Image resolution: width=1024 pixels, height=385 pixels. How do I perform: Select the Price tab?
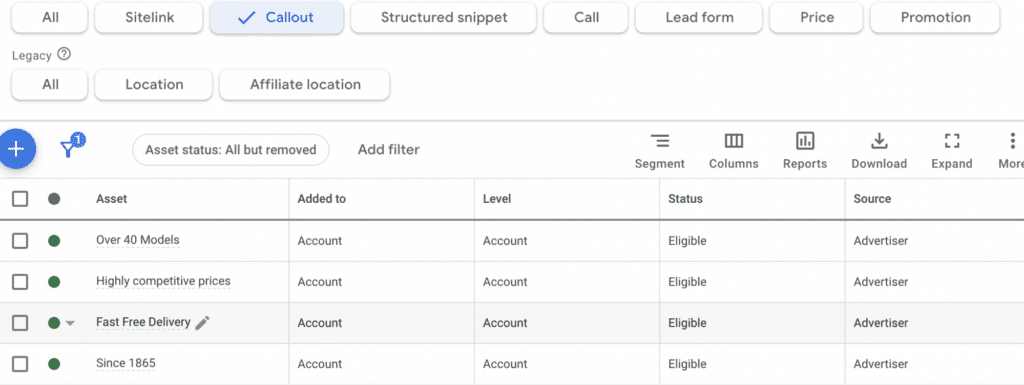pyautogui.click(x=816, y=18)
